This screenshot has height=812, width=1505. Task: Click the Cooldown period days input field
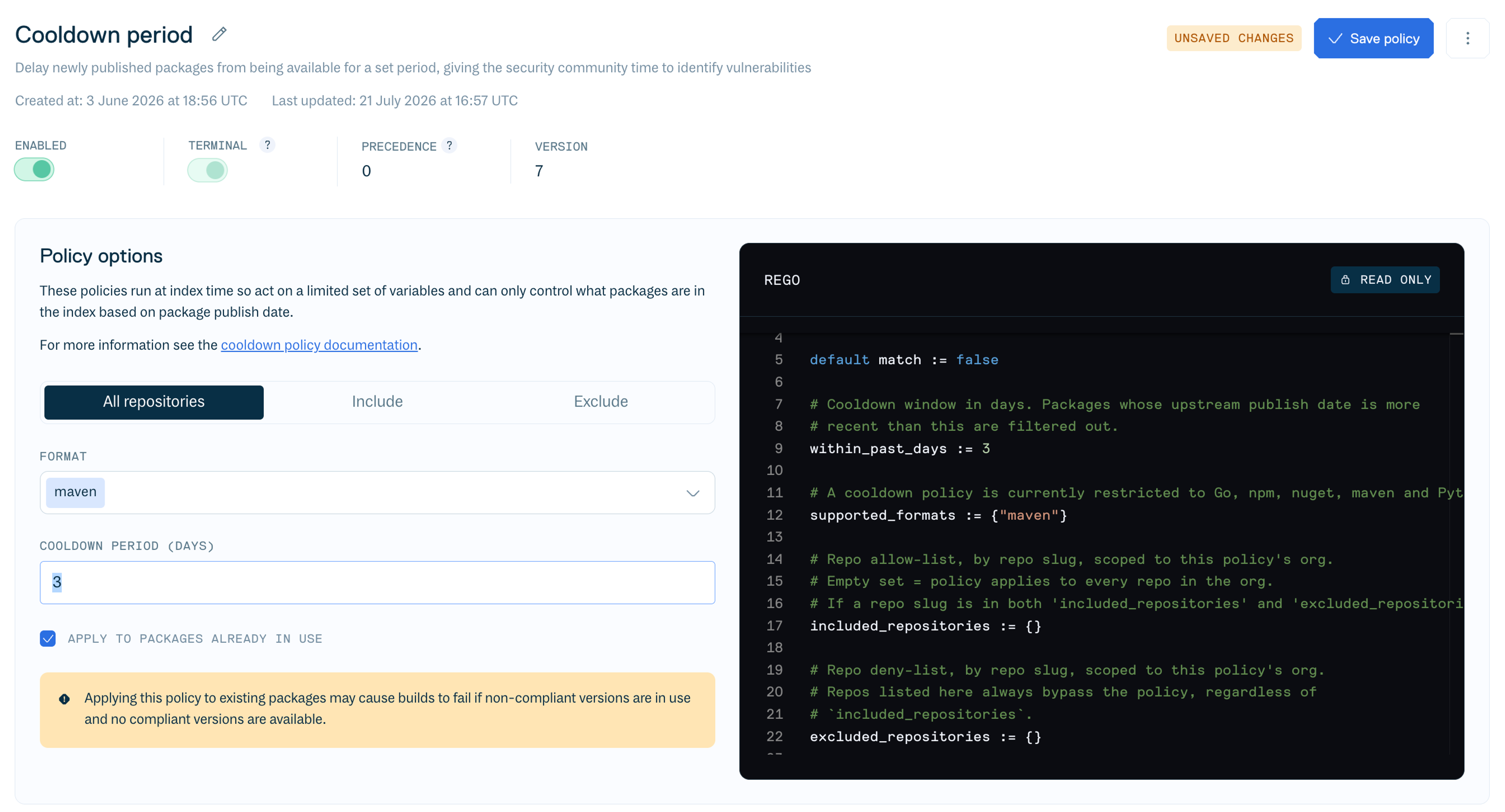377,582
